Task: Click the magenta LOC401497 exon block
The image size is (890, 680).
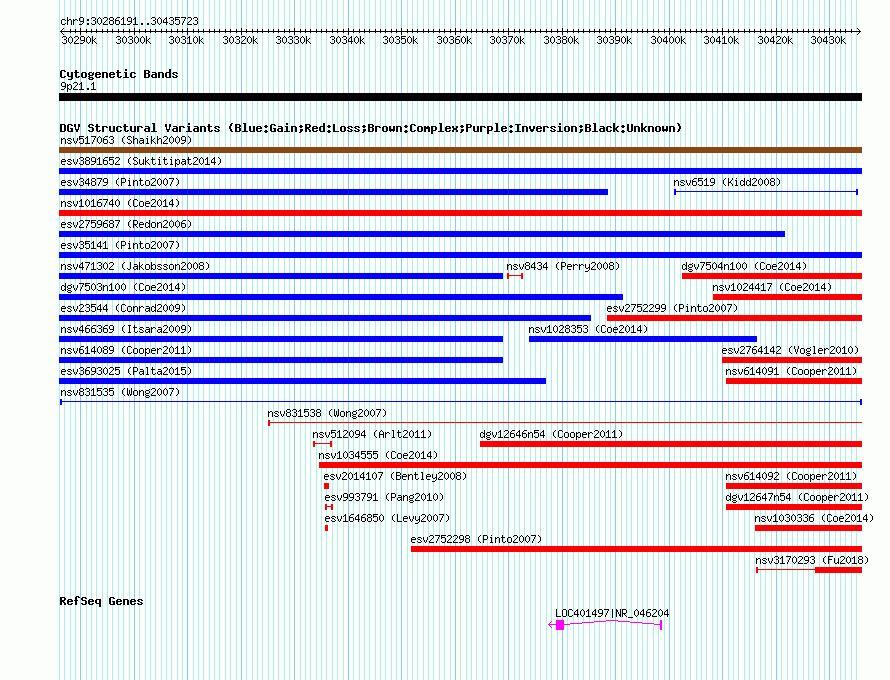Action: point(560,625)
